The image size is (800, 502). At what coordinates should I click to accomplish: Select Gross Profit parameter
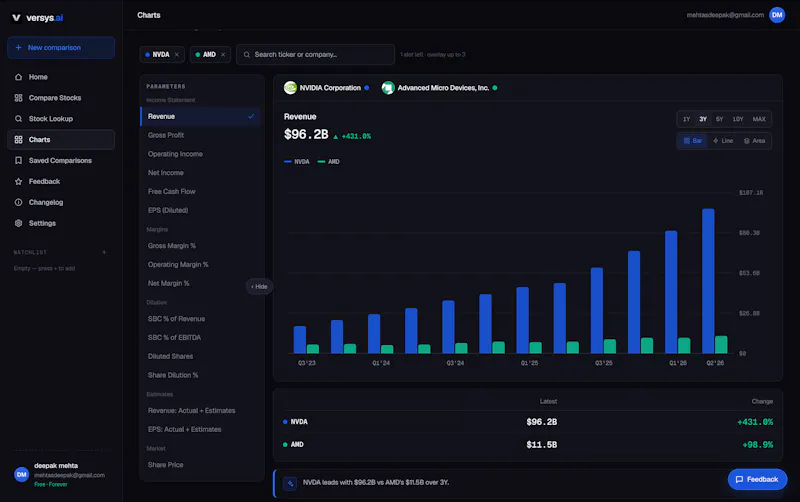coord(200,135)
